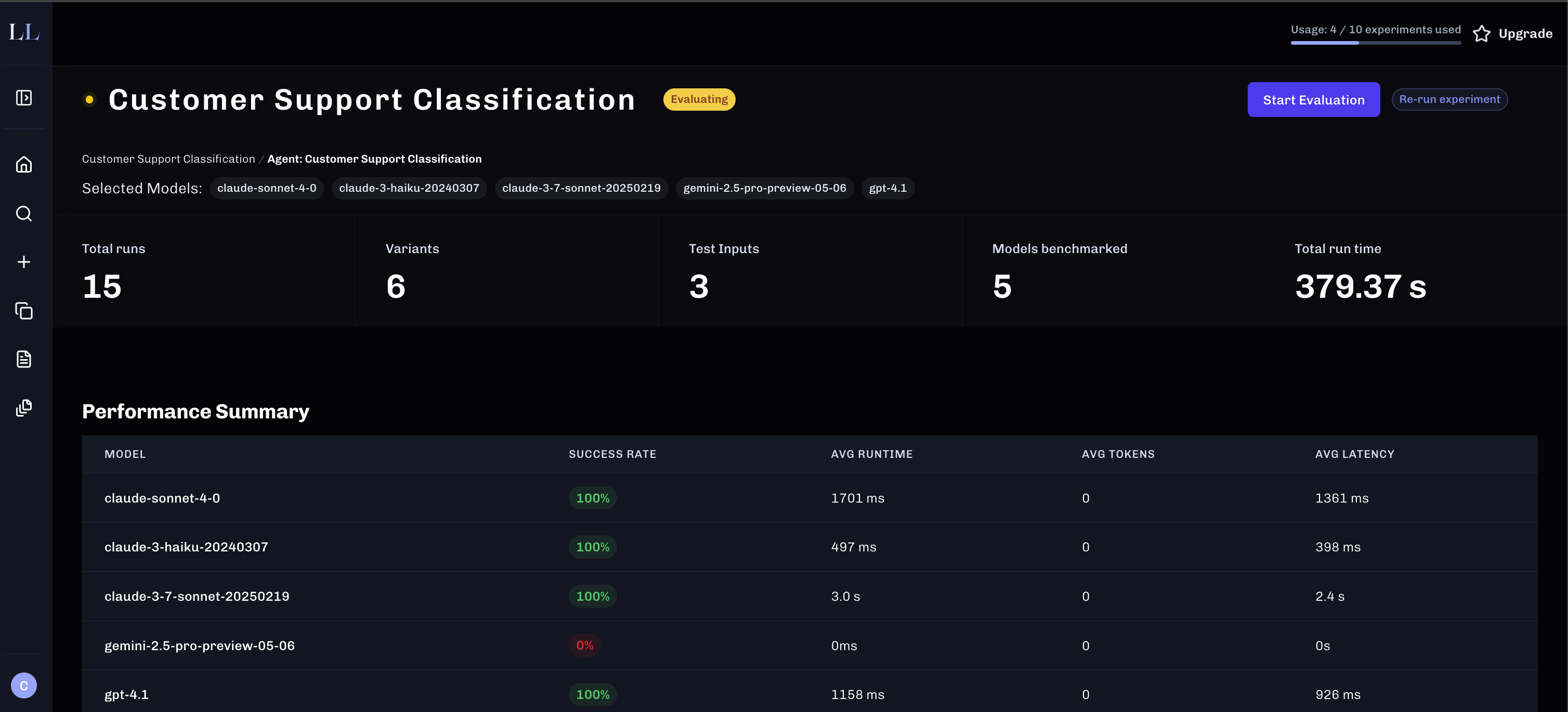
Task: Click the Success Rate column header
Action: [x=612, y=454]
